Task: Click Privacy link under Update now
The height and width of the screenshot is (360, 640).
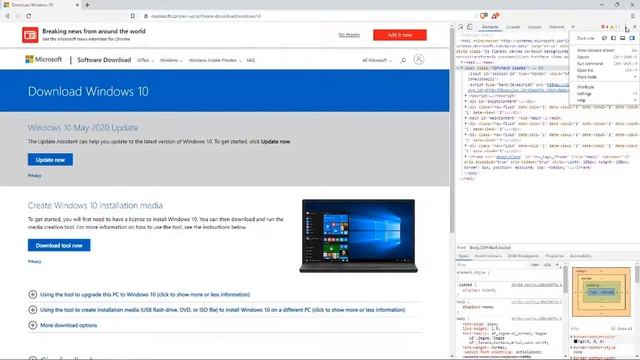Action: [34, 176]
